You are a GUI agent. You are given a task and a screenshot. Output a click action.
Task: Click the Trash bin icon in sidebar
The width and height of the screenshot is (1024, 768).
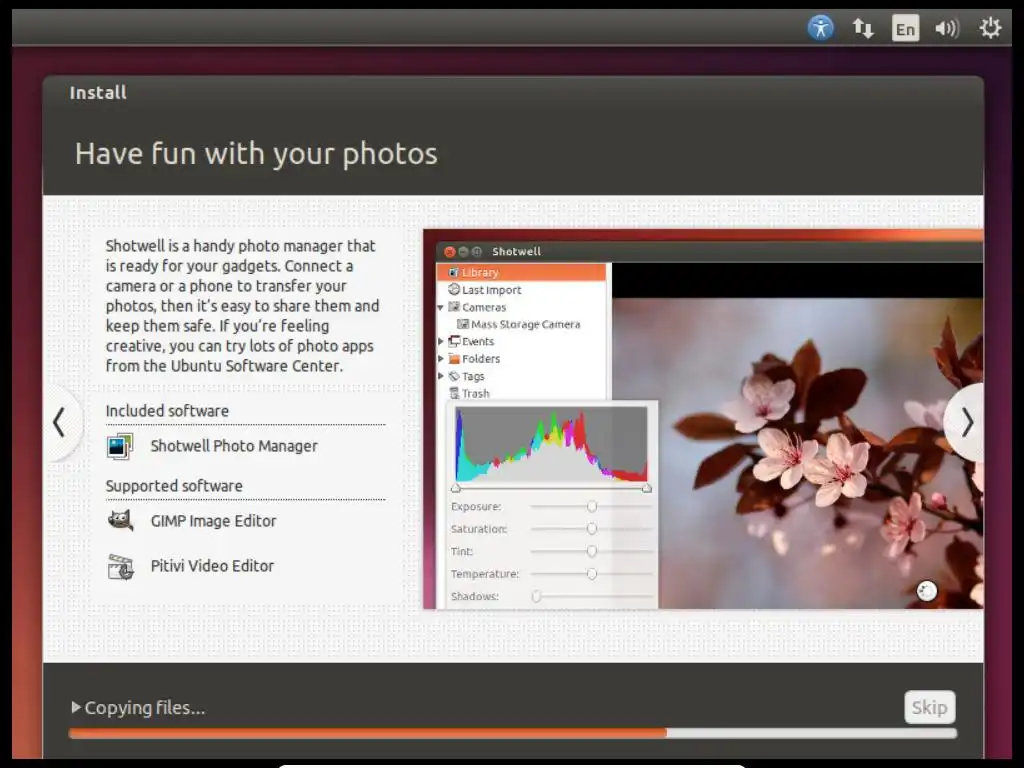click(x=454, y=393)
